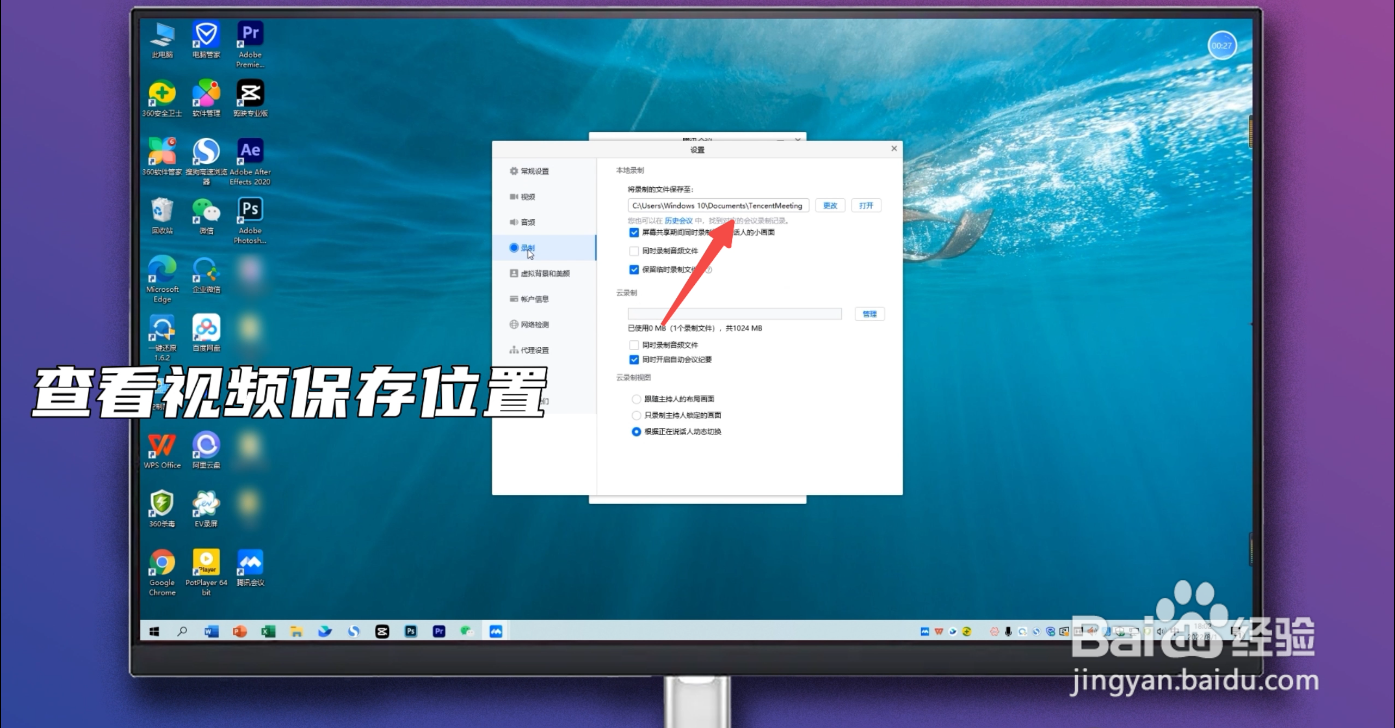The height and width of the screenshot is (728, 1395).
Task: Close the 设置 dialog
Action: pos(894,149)
